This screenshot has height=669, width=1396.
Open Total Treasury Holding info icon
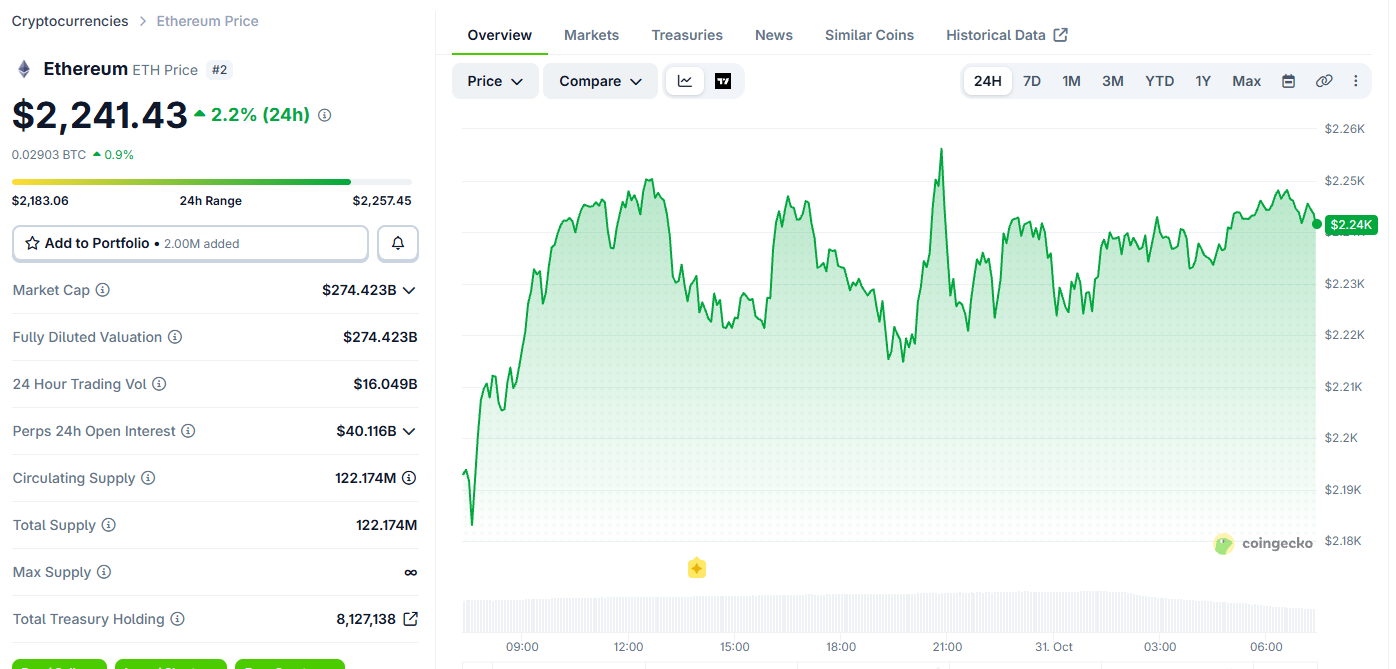tap(177, 619)
